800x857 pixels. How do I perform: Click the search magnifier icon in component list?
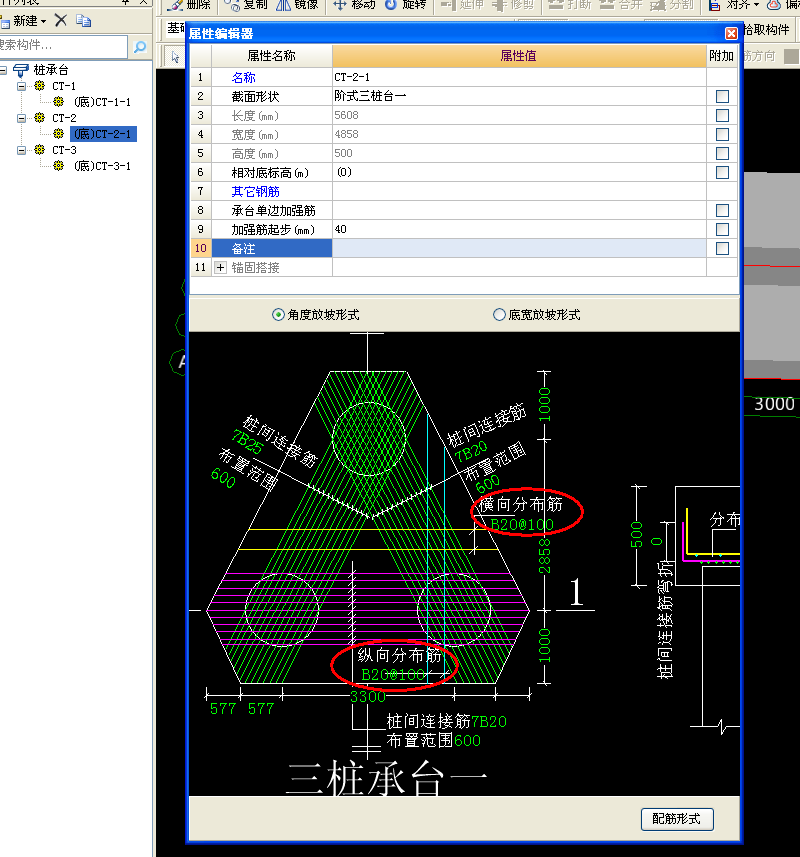[140, 46]
